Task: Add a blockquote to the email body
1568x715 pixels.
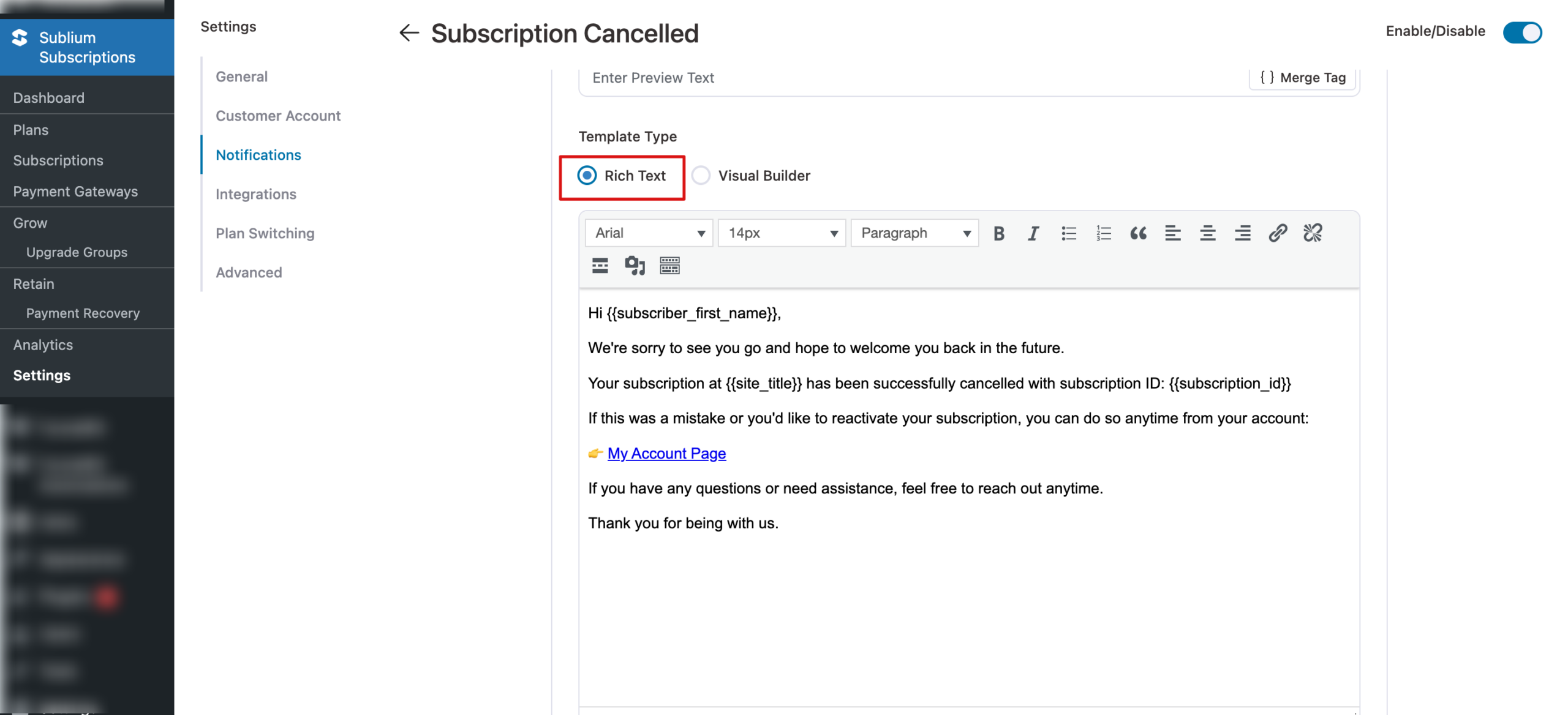Action: [x=1138, y=233]
